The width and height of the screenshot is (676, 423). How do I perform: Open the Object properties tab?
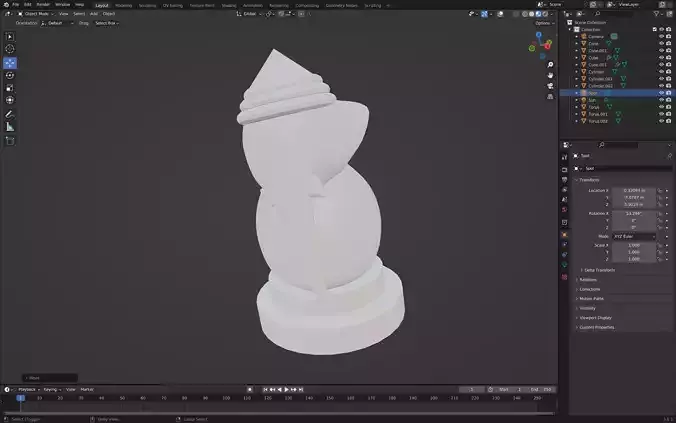[564, 235]
